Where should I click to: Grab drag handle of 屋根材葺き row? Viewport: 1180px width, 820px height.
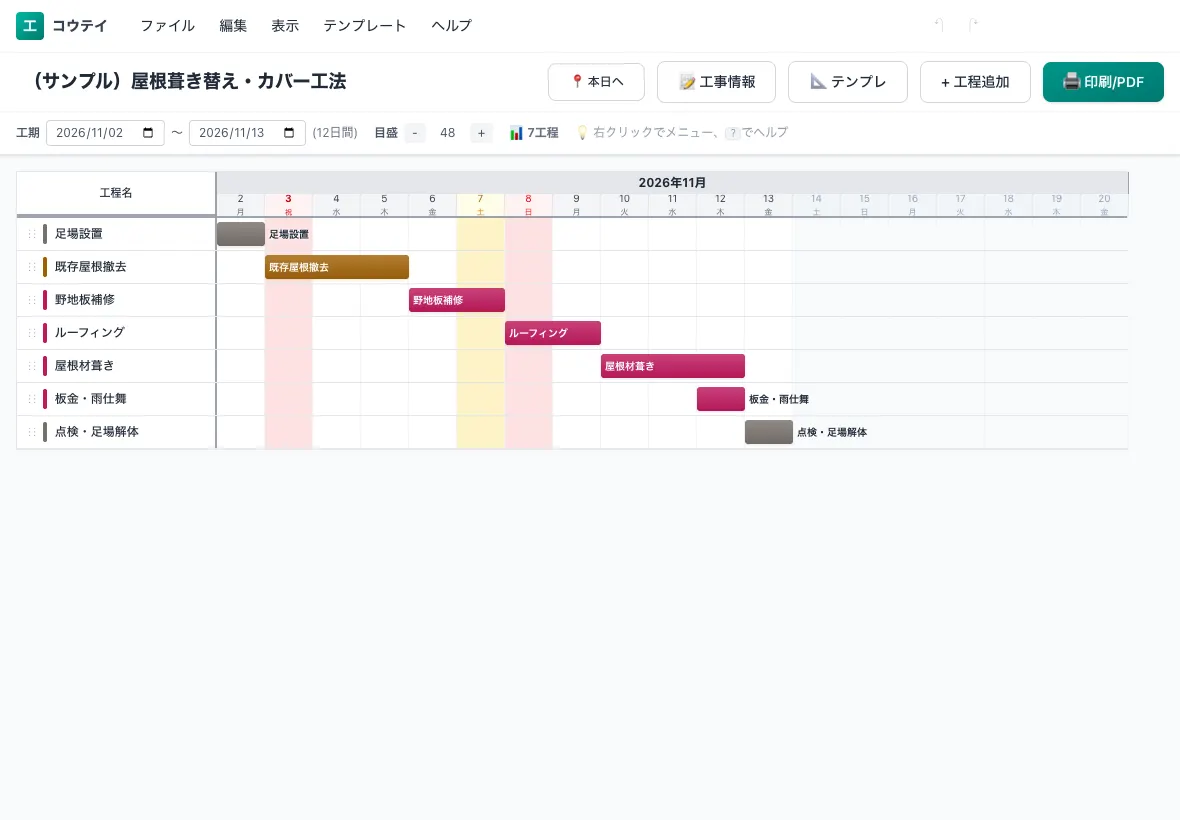coord(32,366)
